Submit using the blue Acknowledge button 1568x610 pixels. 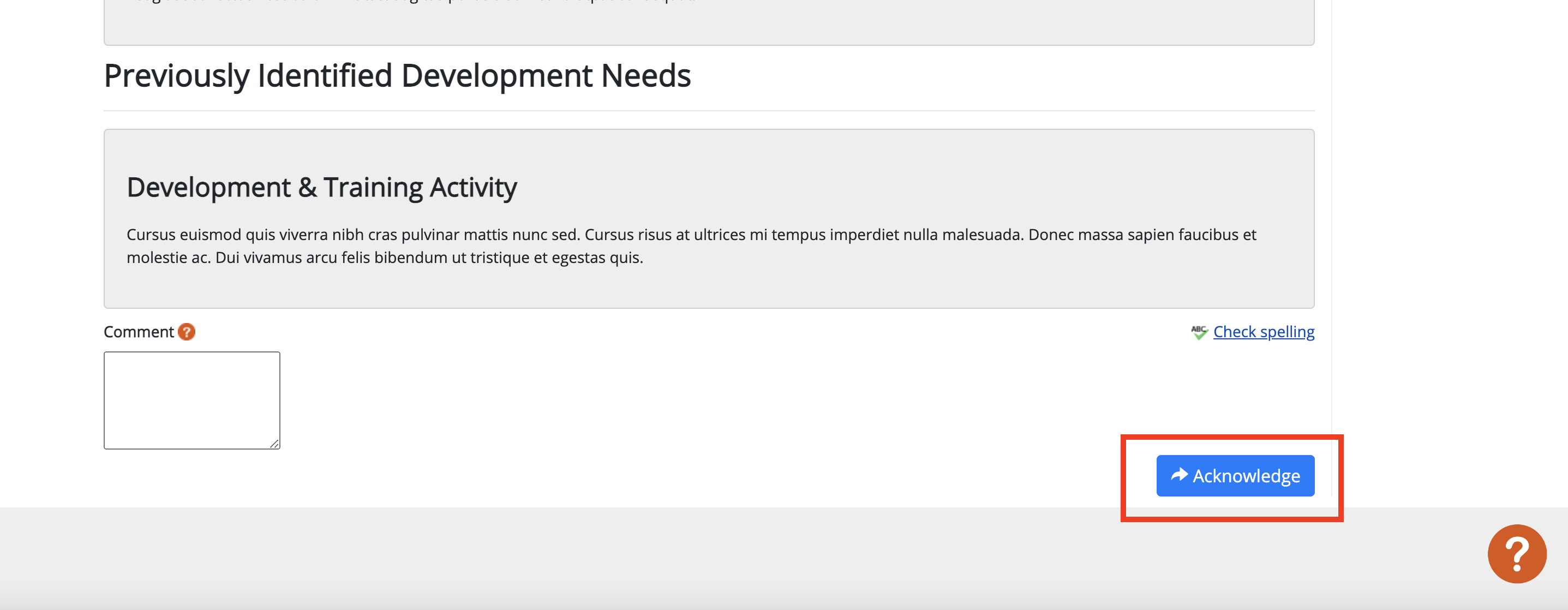coord(1235,475)
